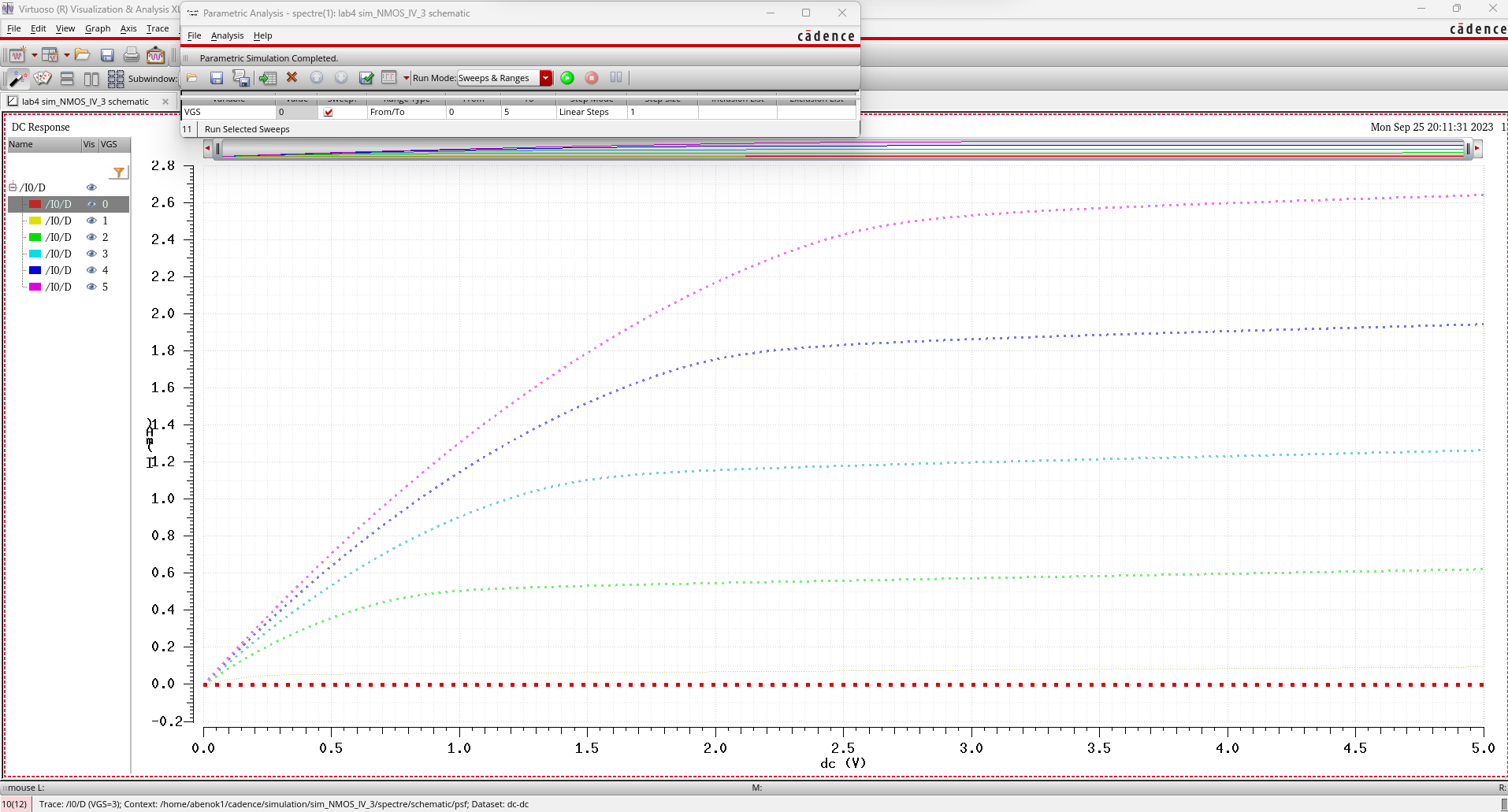Click the open folder icon in Virtuoso toolbar
1508x812 pixels.
(82, 55)
